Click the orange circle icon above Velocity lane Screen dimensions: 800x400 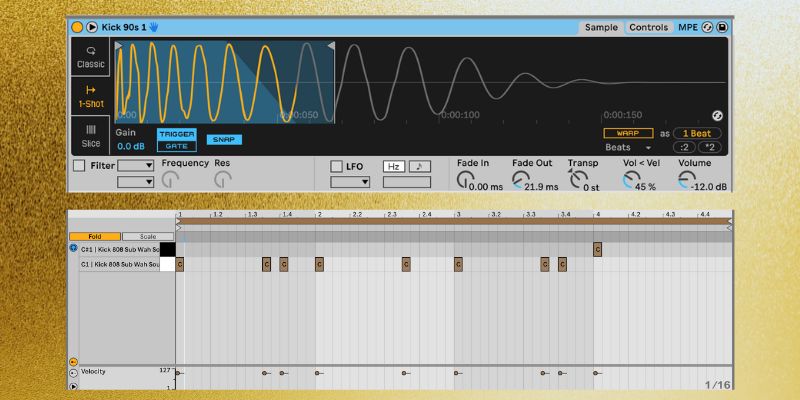(73, 362)
